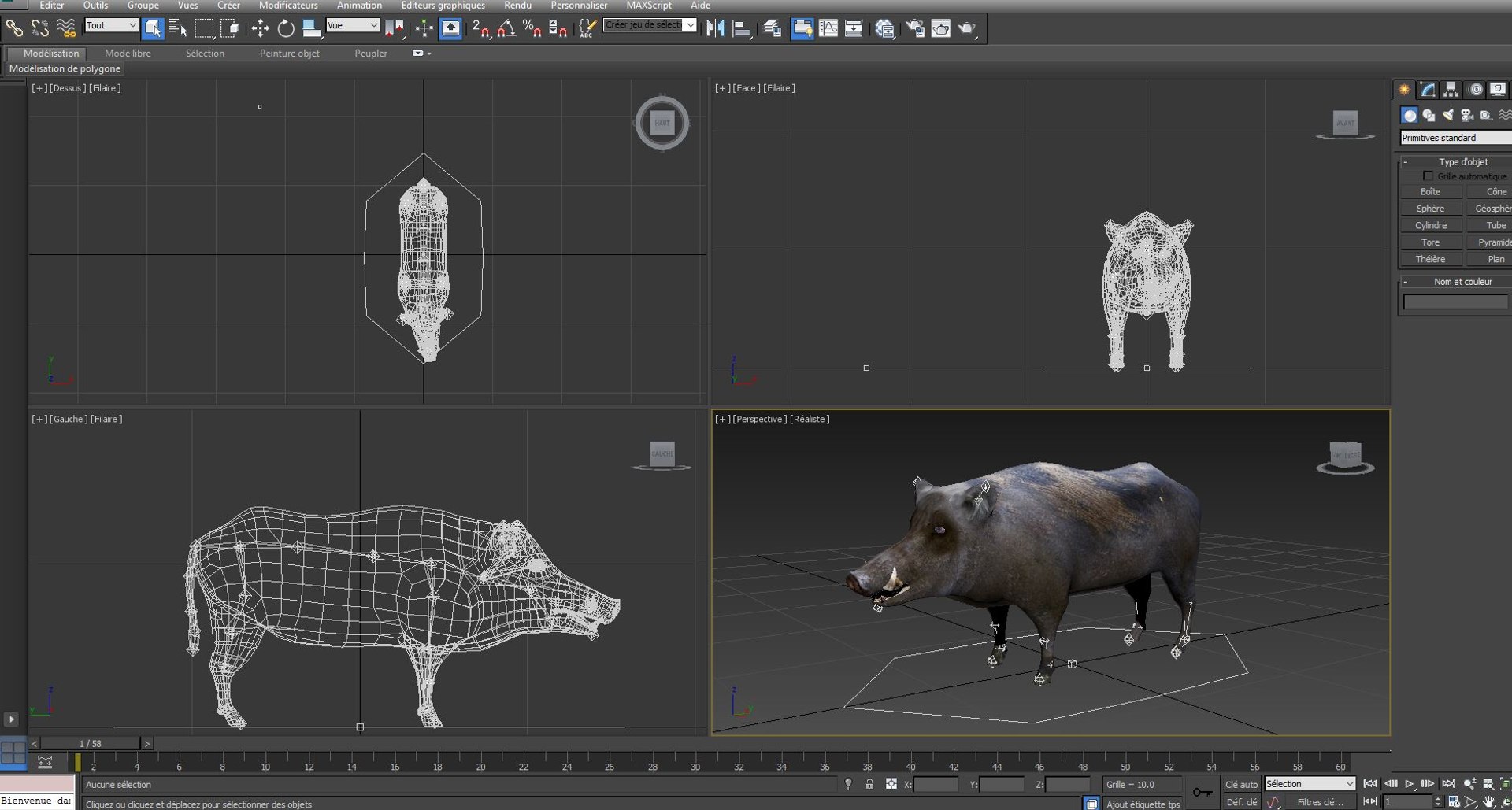Open the Editeurs graphiques menu
This screenshot has width=1512, height=810.
click(x=443, y=6)
